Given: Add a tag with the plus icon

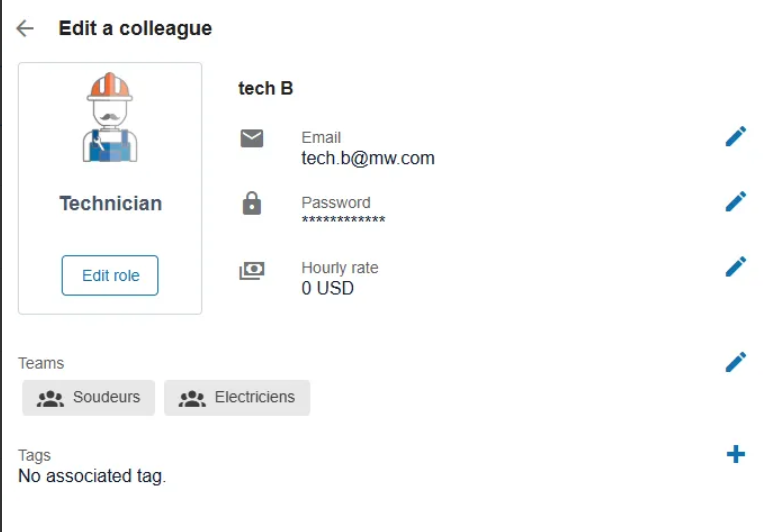Looking at the screenshot, I should point(735,454).
